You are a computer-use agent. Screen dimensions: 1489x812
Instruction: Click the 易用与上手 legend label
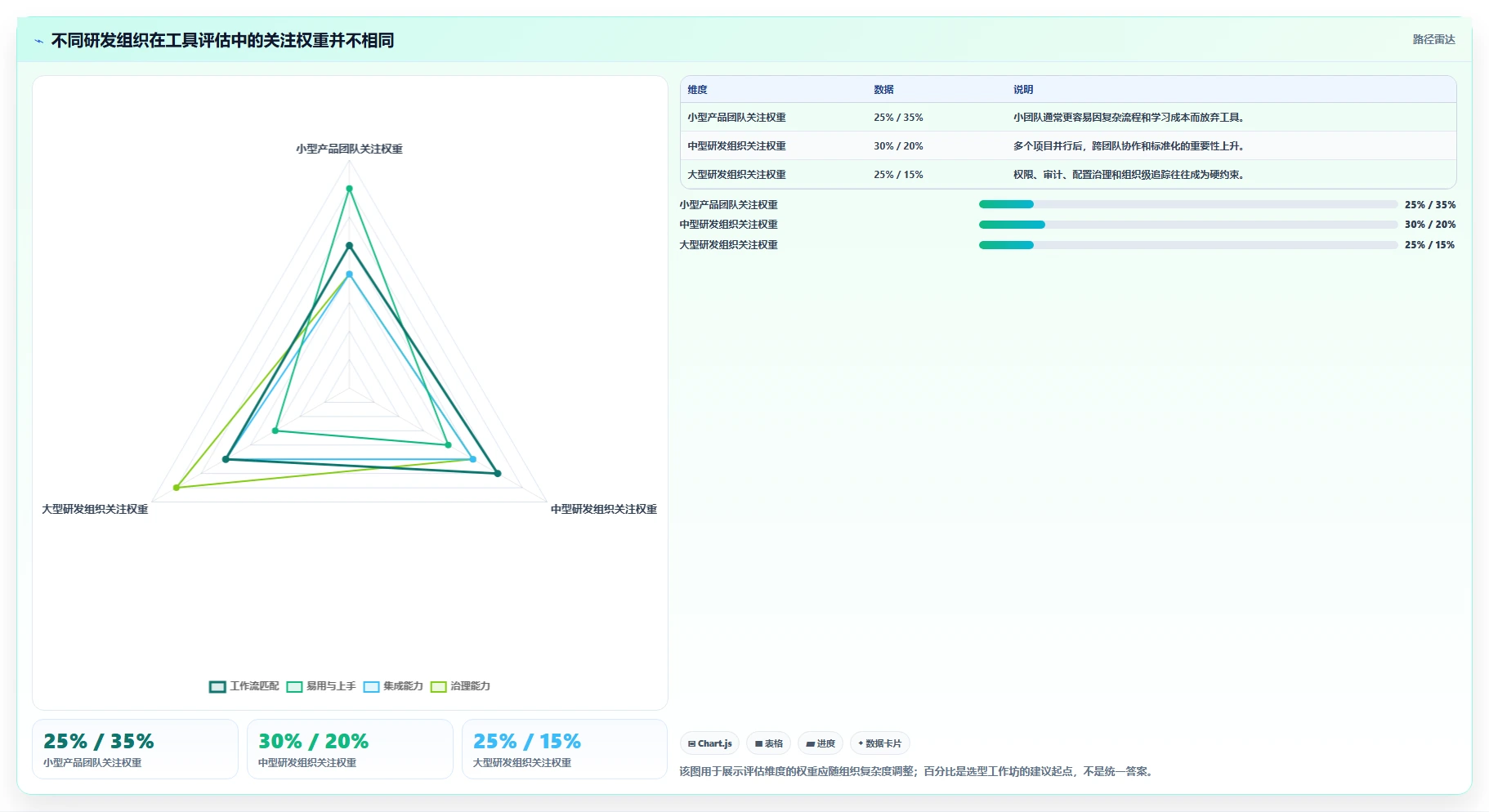pos(331,686)
